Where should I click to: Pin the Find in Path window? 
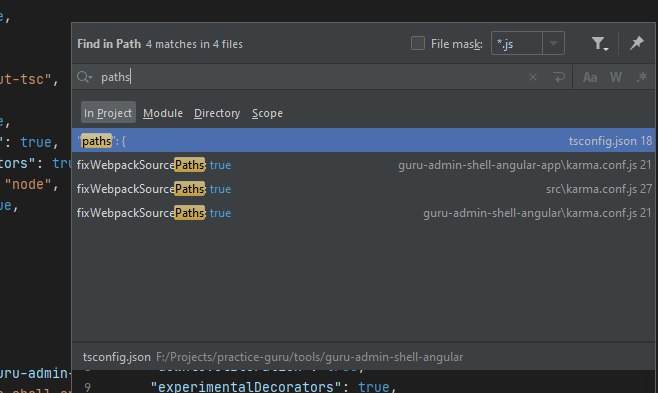click(637, 43)
